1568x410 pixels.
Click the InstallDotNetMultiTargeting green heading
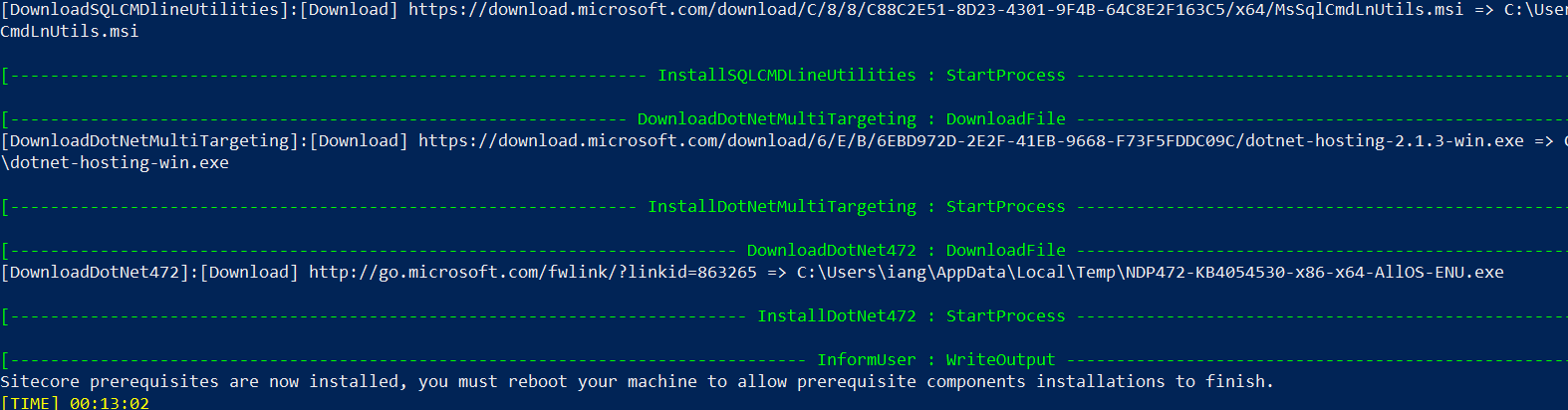click(782, 207)
